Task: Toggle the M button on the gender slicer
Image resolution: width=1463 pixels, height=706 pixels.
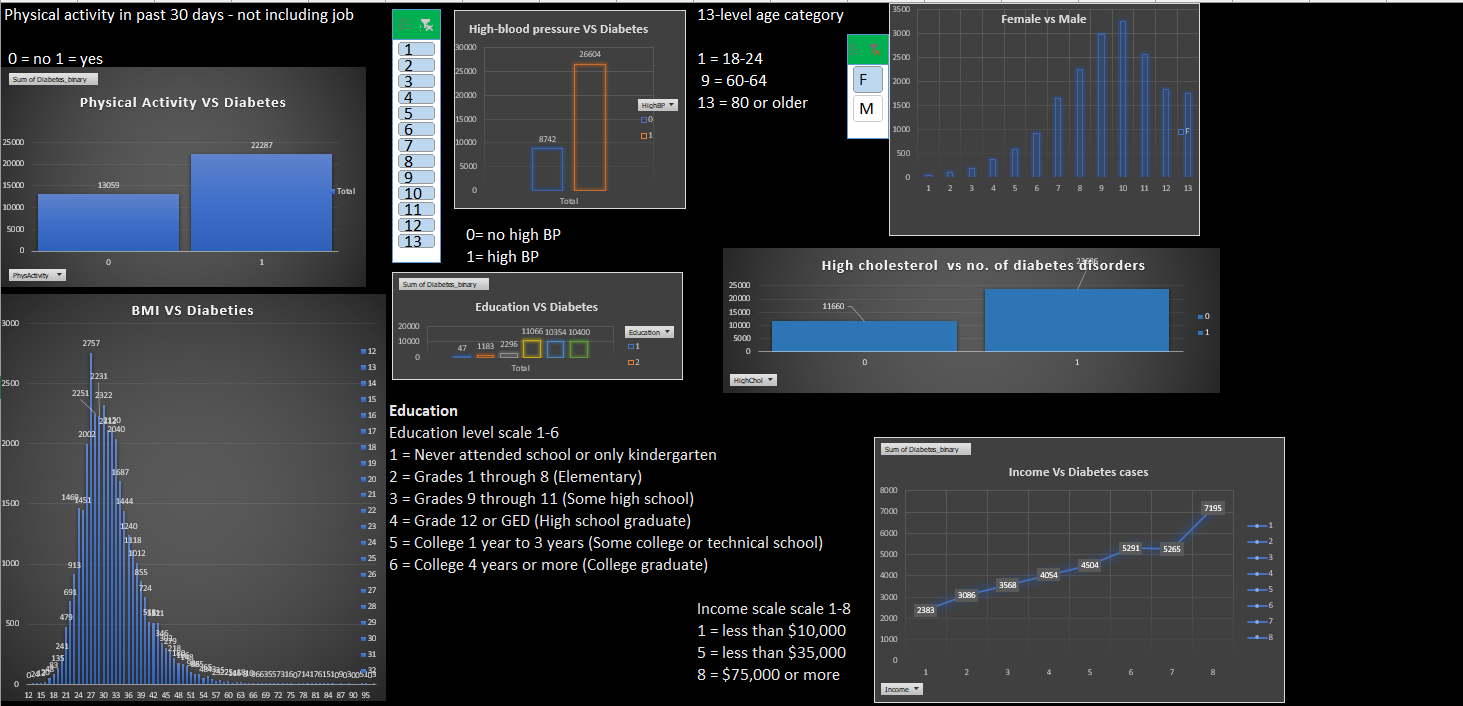Action: pyautogui.click(x=866, y=108)
